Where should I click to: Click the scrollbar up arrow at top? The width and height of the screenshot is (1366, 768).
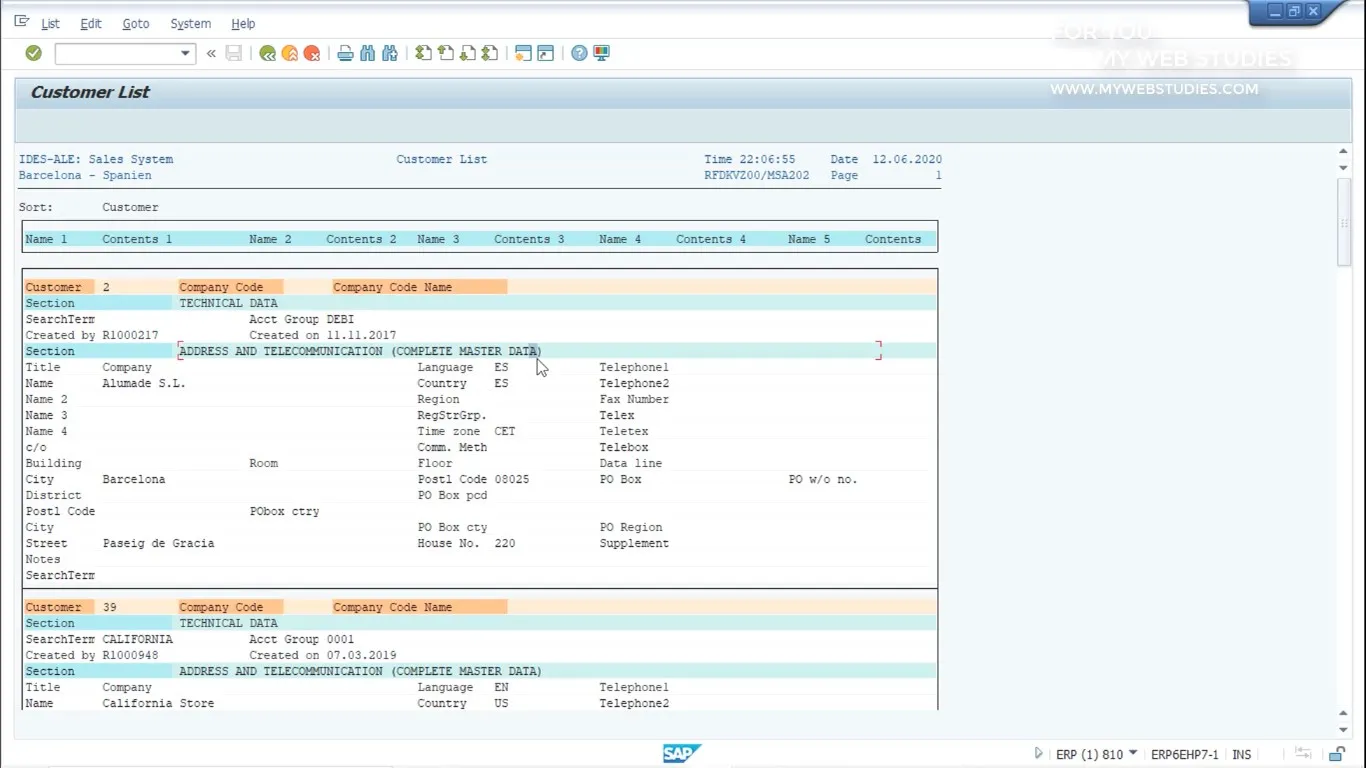click(x=1344, y=152)
